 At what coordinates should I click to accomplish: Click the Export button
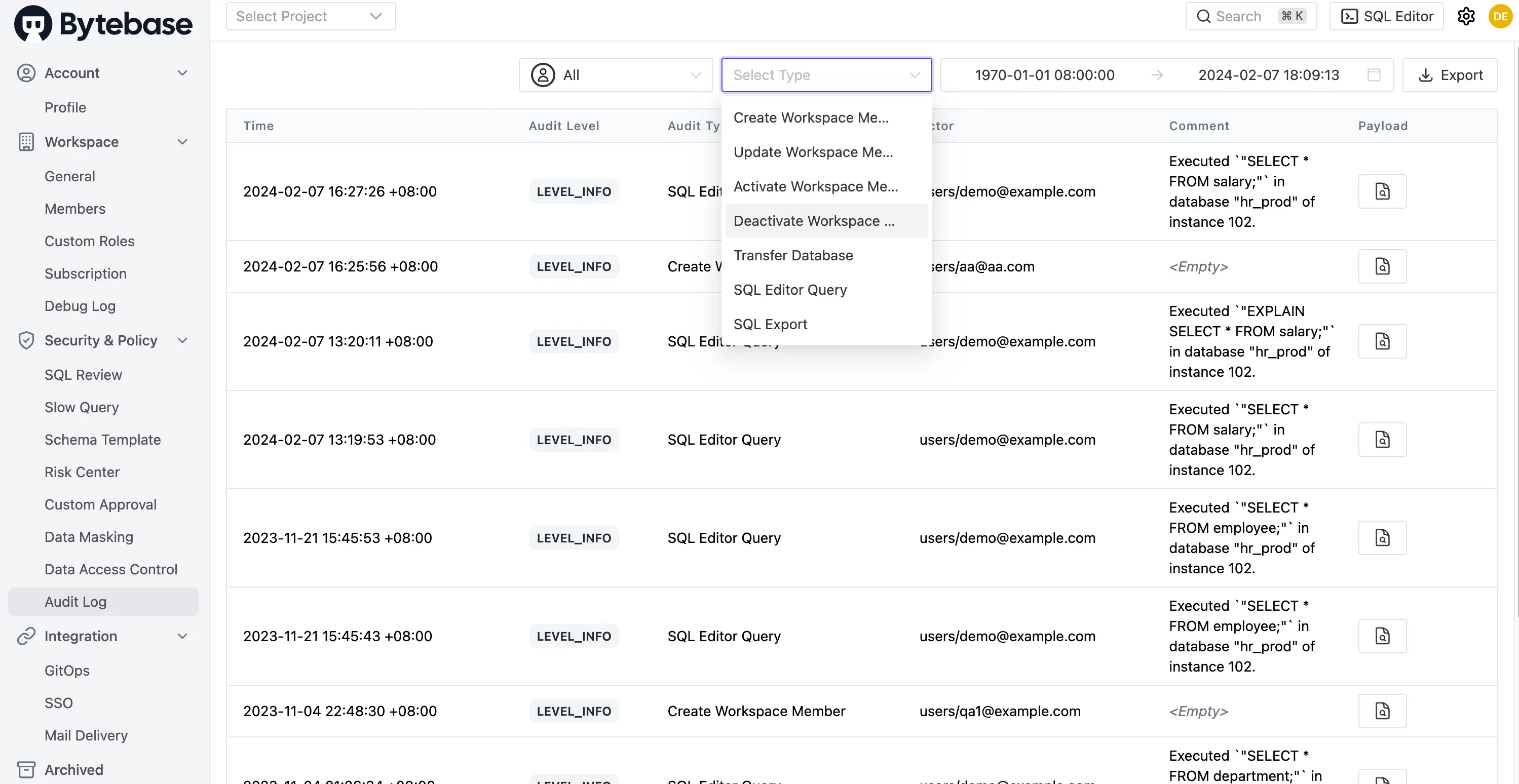point(1449,75)
